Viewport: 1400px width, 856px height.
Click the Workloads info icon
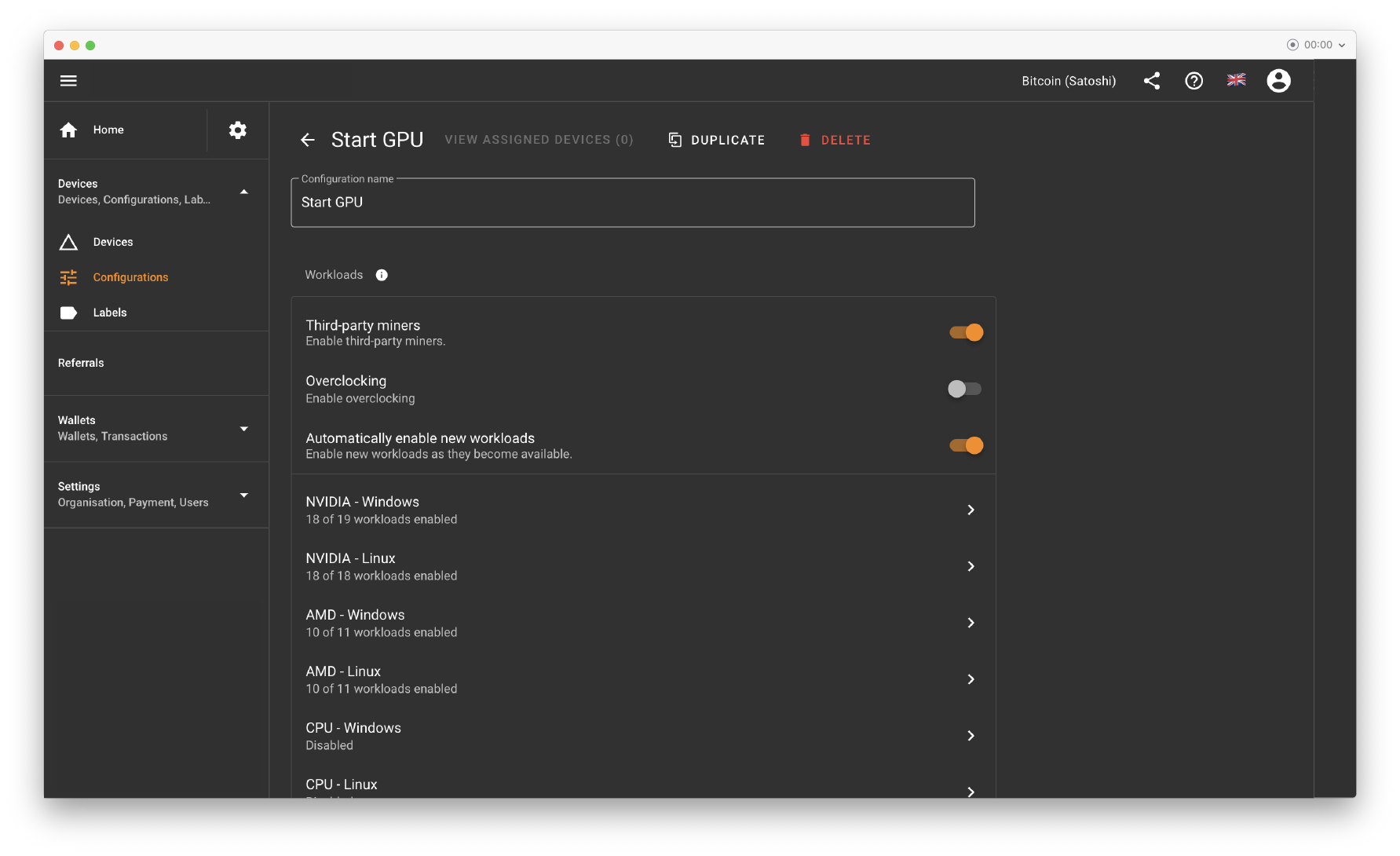click(x=382, y=275)
